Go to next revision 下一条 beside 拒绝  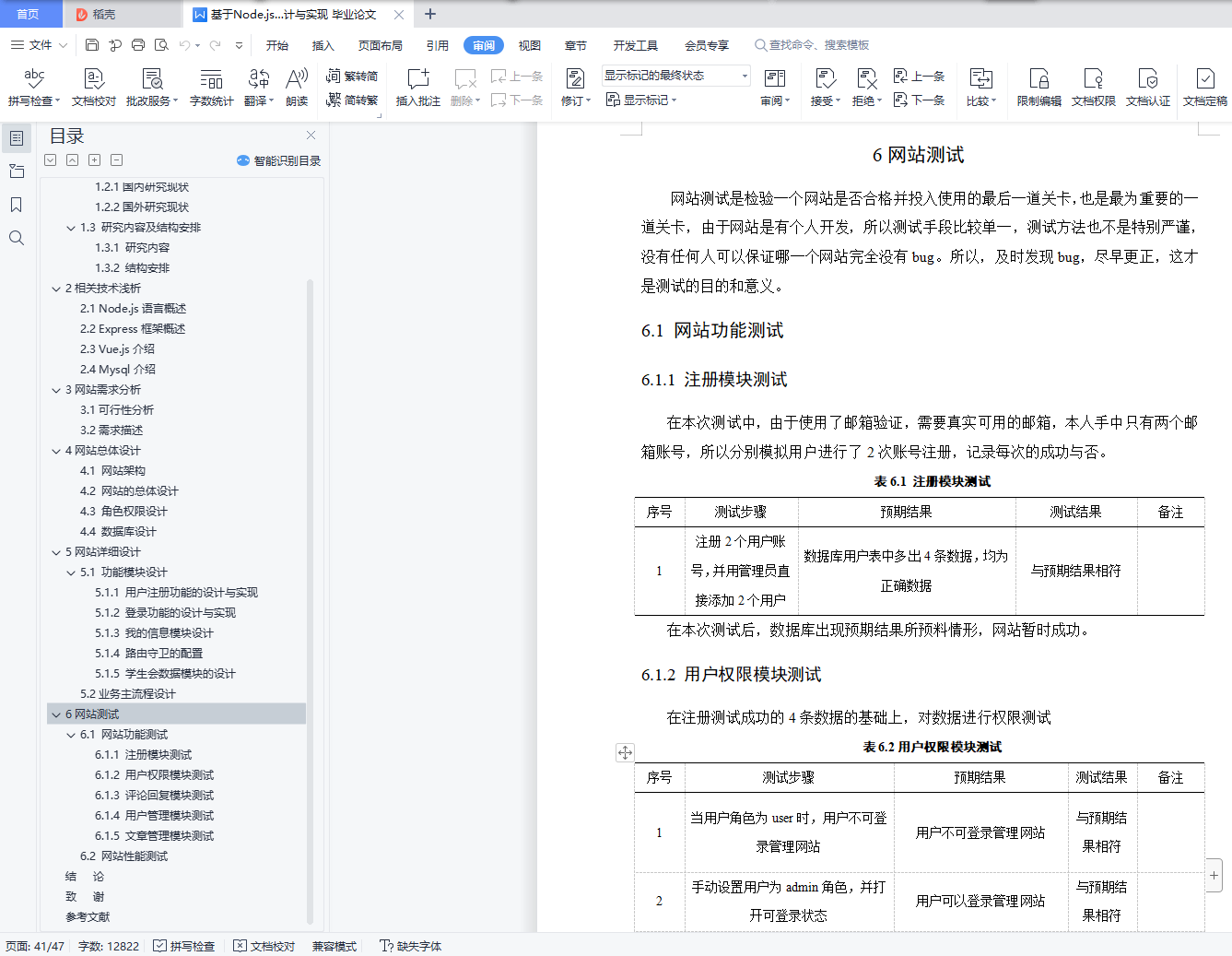pyautogui.click(x=919, y=100)
